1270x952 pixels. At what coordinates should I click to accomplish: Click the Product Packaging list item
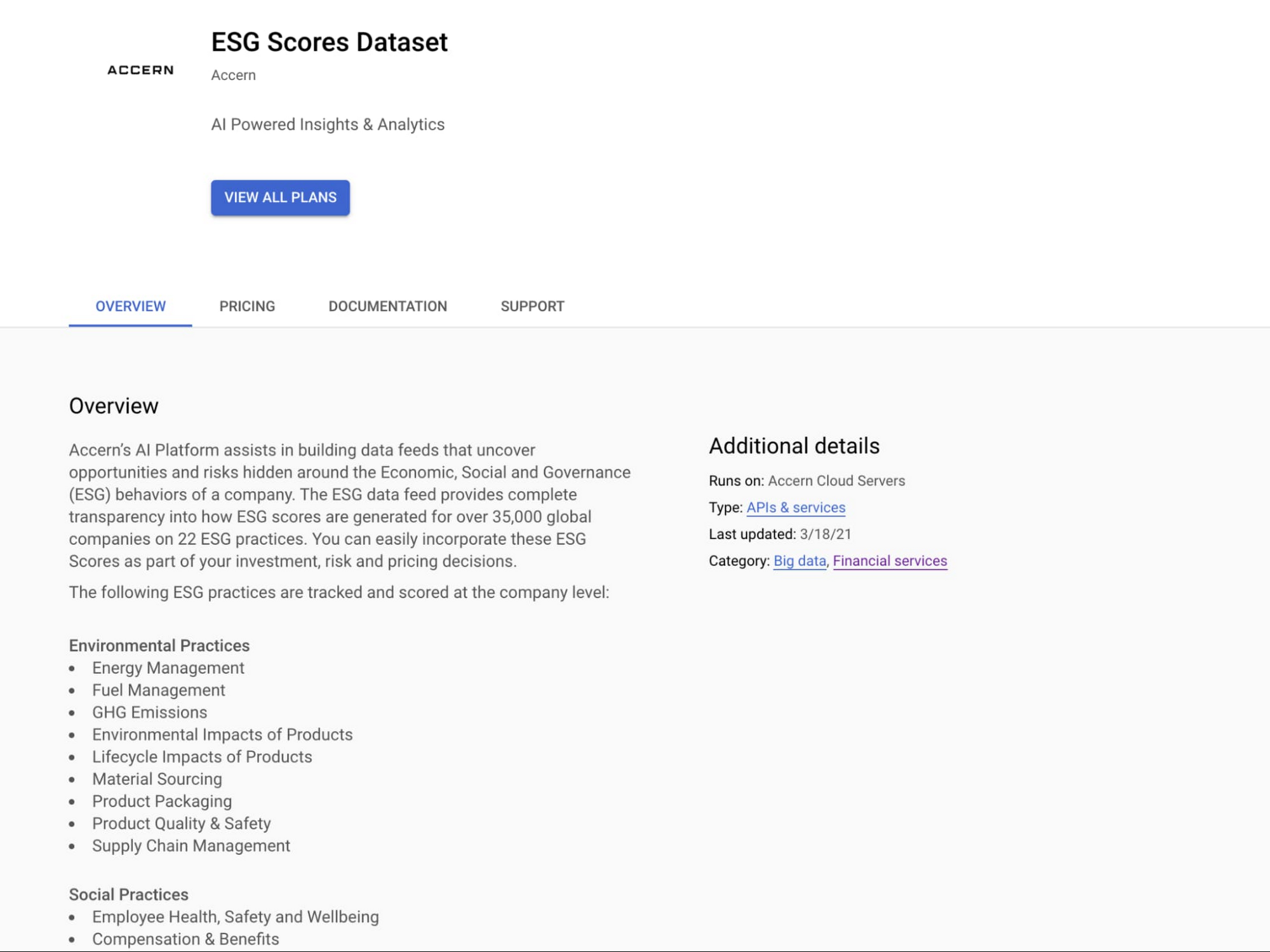[x=162, y=801]
